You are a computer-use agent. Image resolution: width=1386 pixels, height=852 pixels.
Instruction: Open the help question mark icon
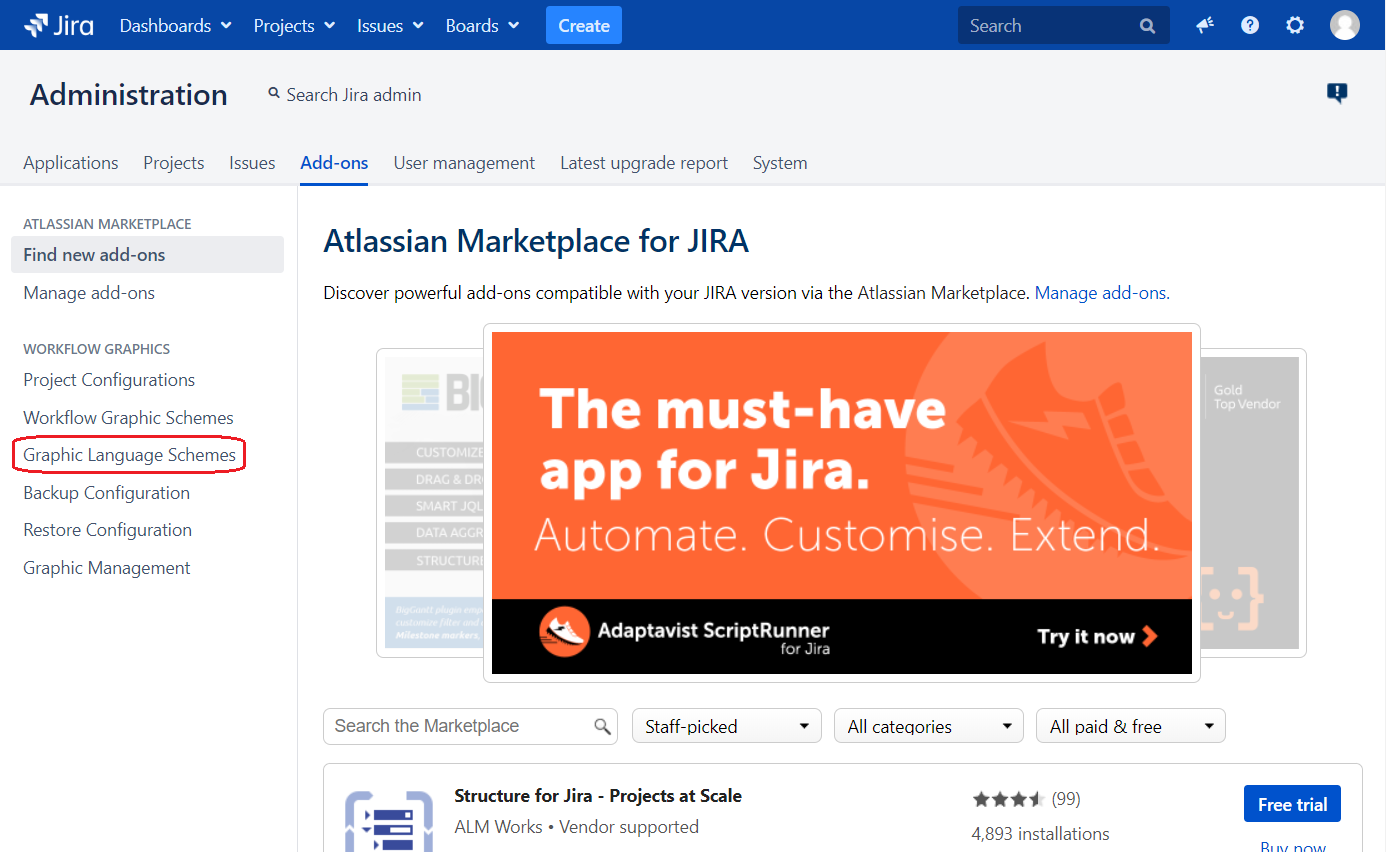(x=1250, y=26)
